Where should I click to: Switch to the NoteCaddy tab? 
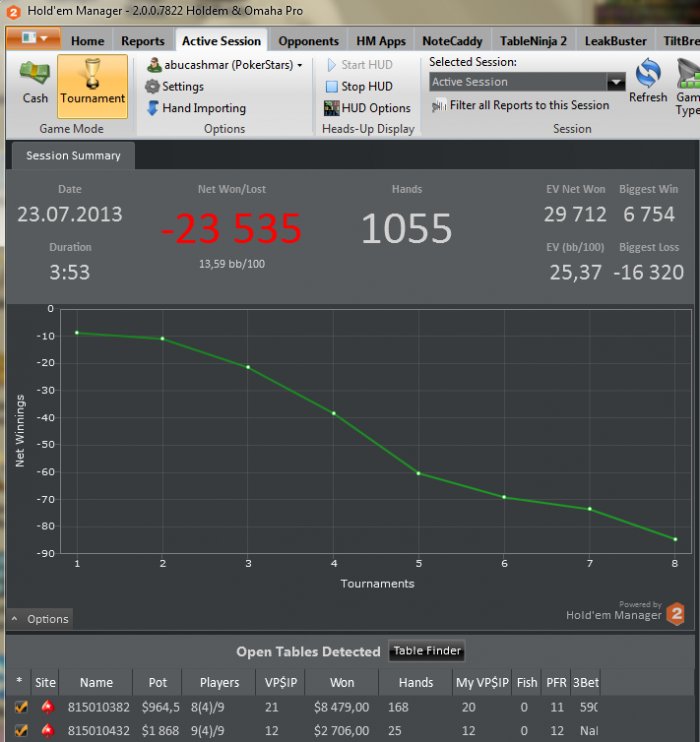point(452,41)
